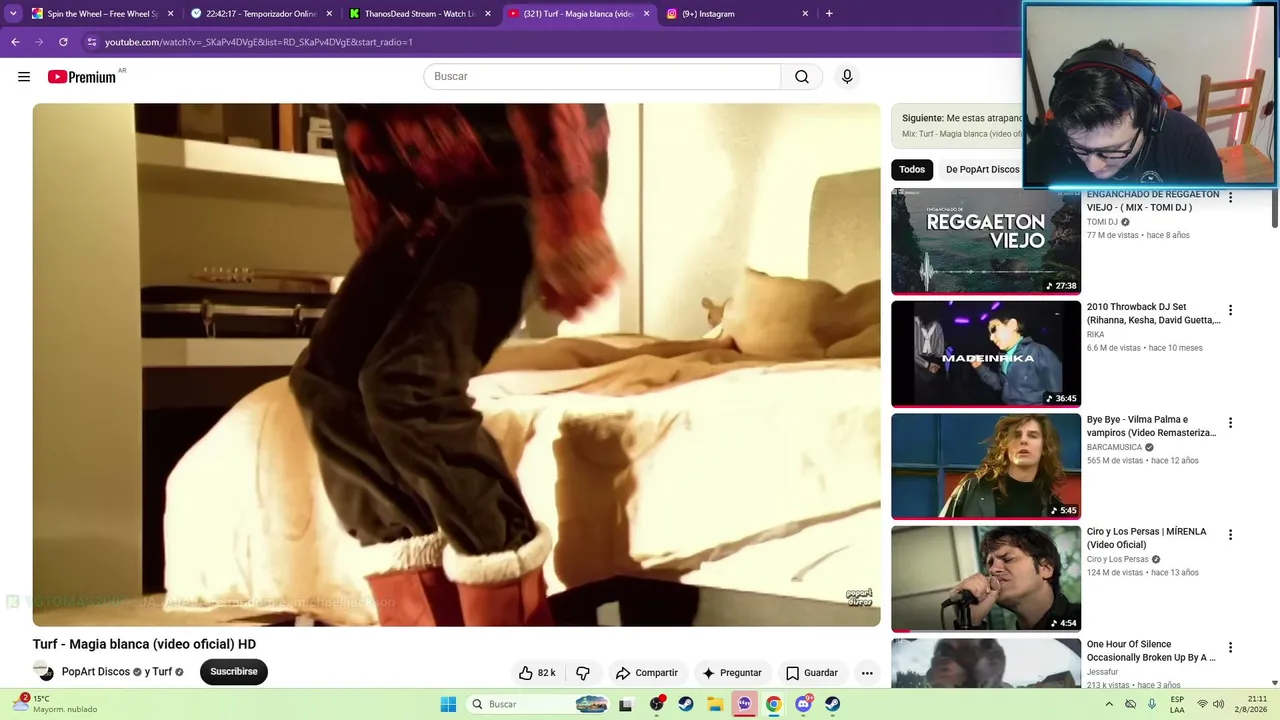Click the browser address bar URL
Screen dimensions: 1280x720
259,42
